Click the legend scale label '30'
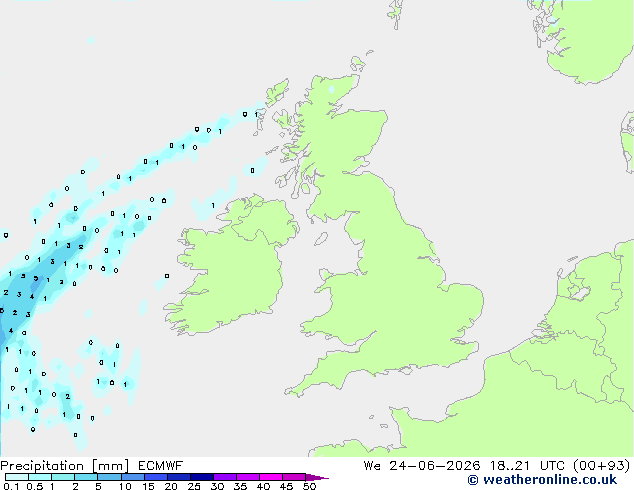Screen dimensions: 634x490 (217, 486)
